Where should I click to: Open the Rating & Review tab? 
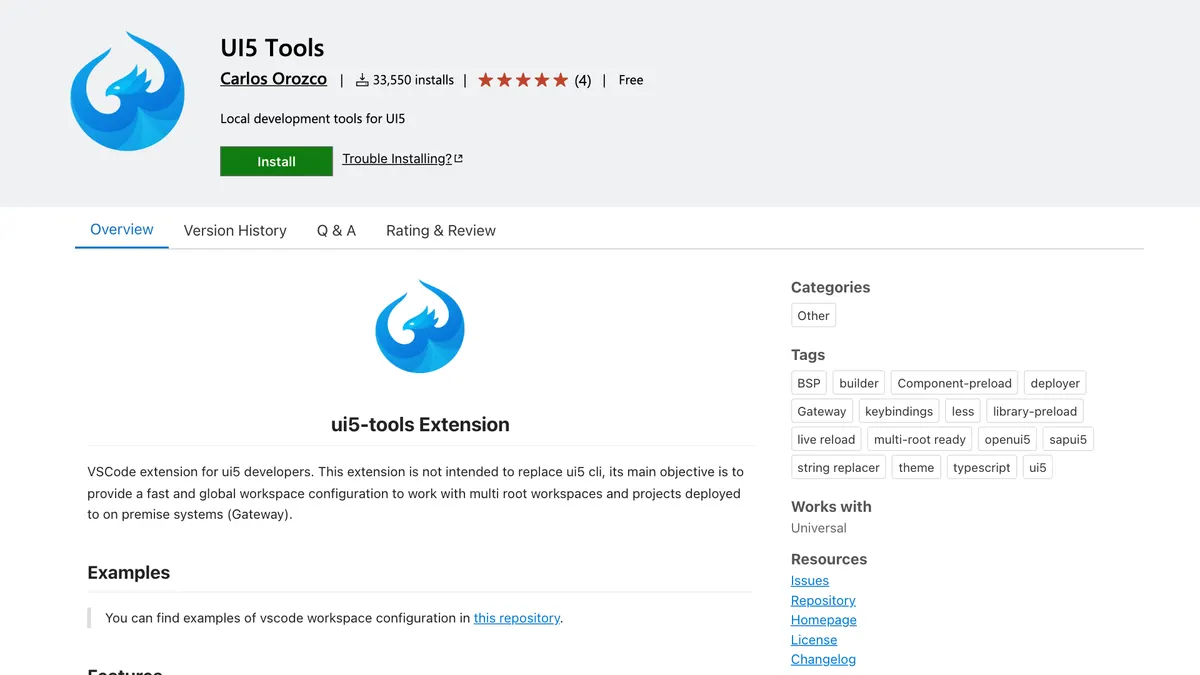[441, 230]
